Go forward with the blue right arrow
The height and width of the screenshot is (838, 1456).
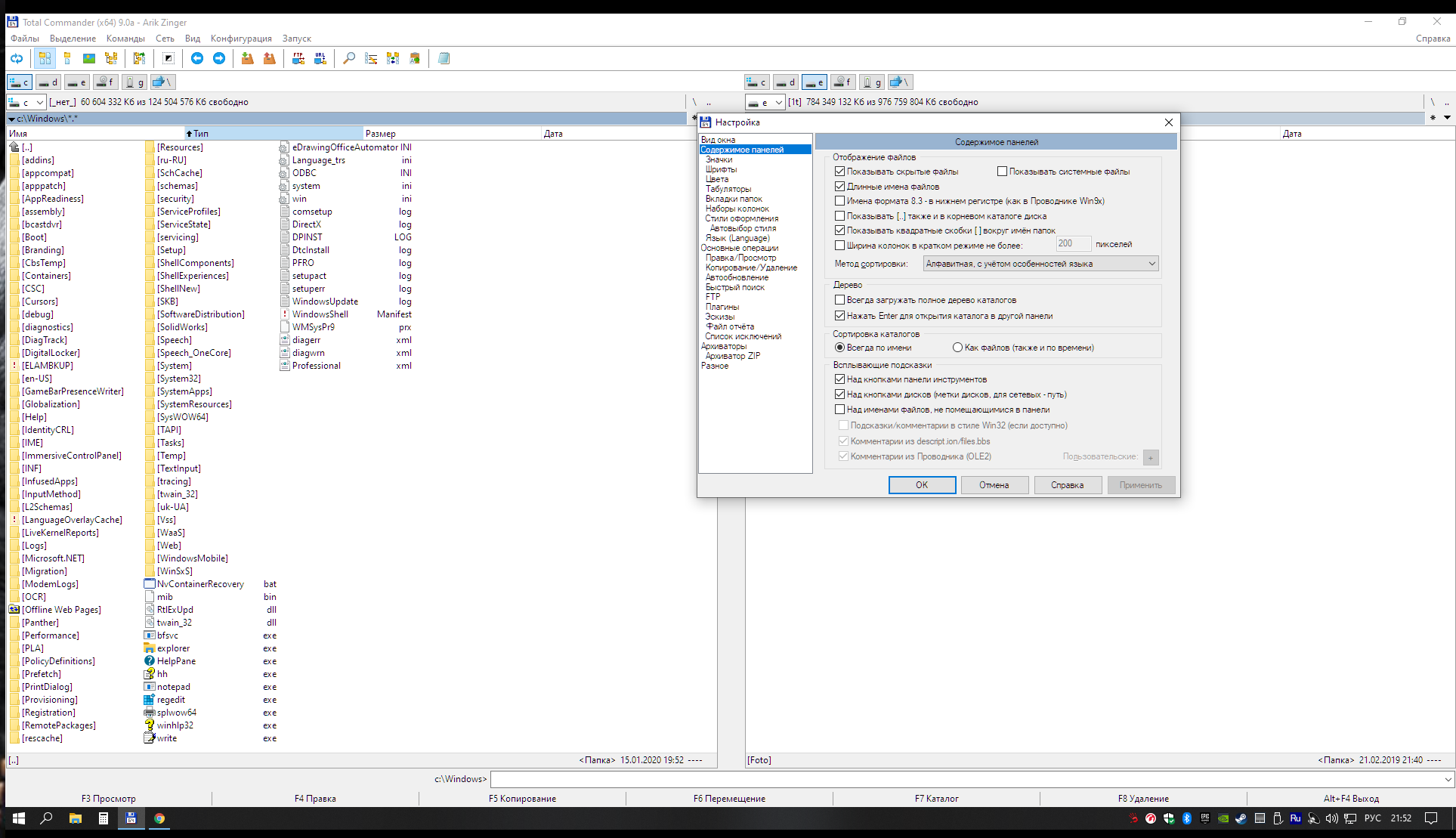[219, 58]
